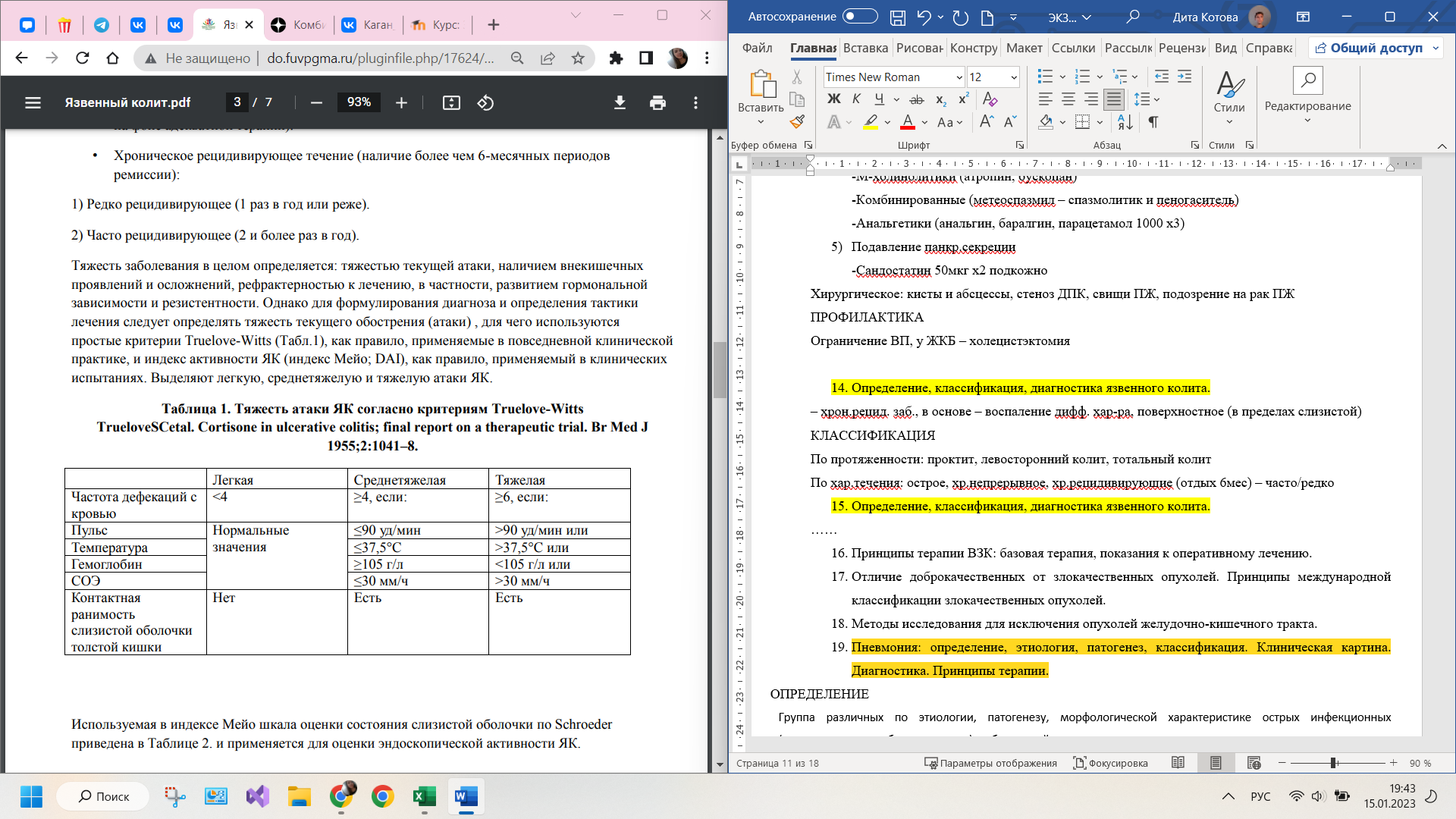Expand Font group dialog launcher

pos(1019,145)
